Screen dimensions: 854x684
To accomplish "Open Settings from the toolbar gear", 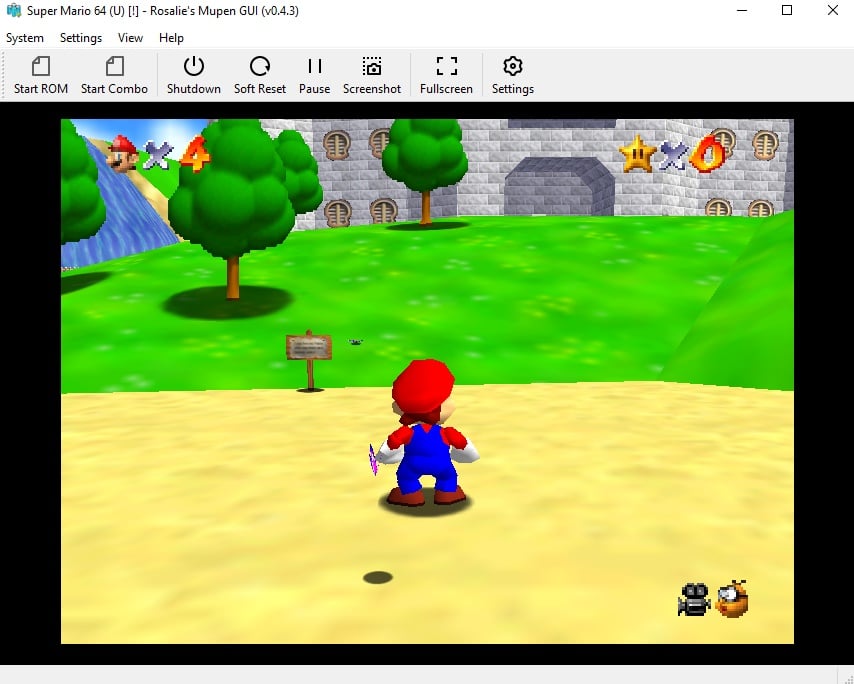I will pos(513,75).
